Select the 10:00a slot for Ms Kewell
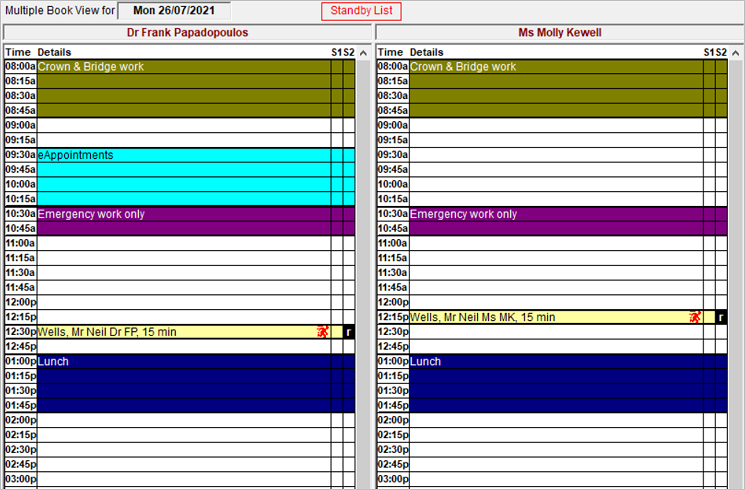This screenshot has width=745, height=490. coord(556,184)
